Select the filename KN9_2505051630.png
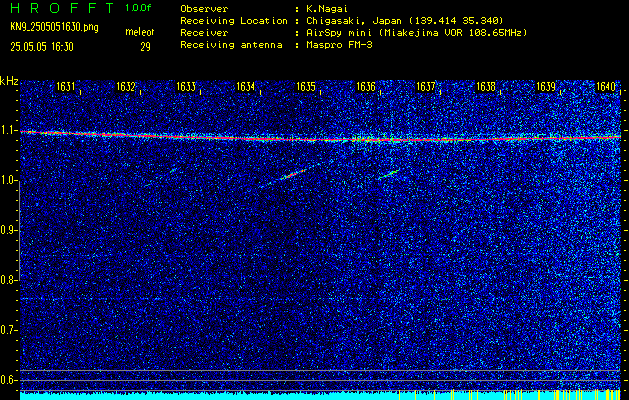Screen dimensions: 629x400 [54, 27]
